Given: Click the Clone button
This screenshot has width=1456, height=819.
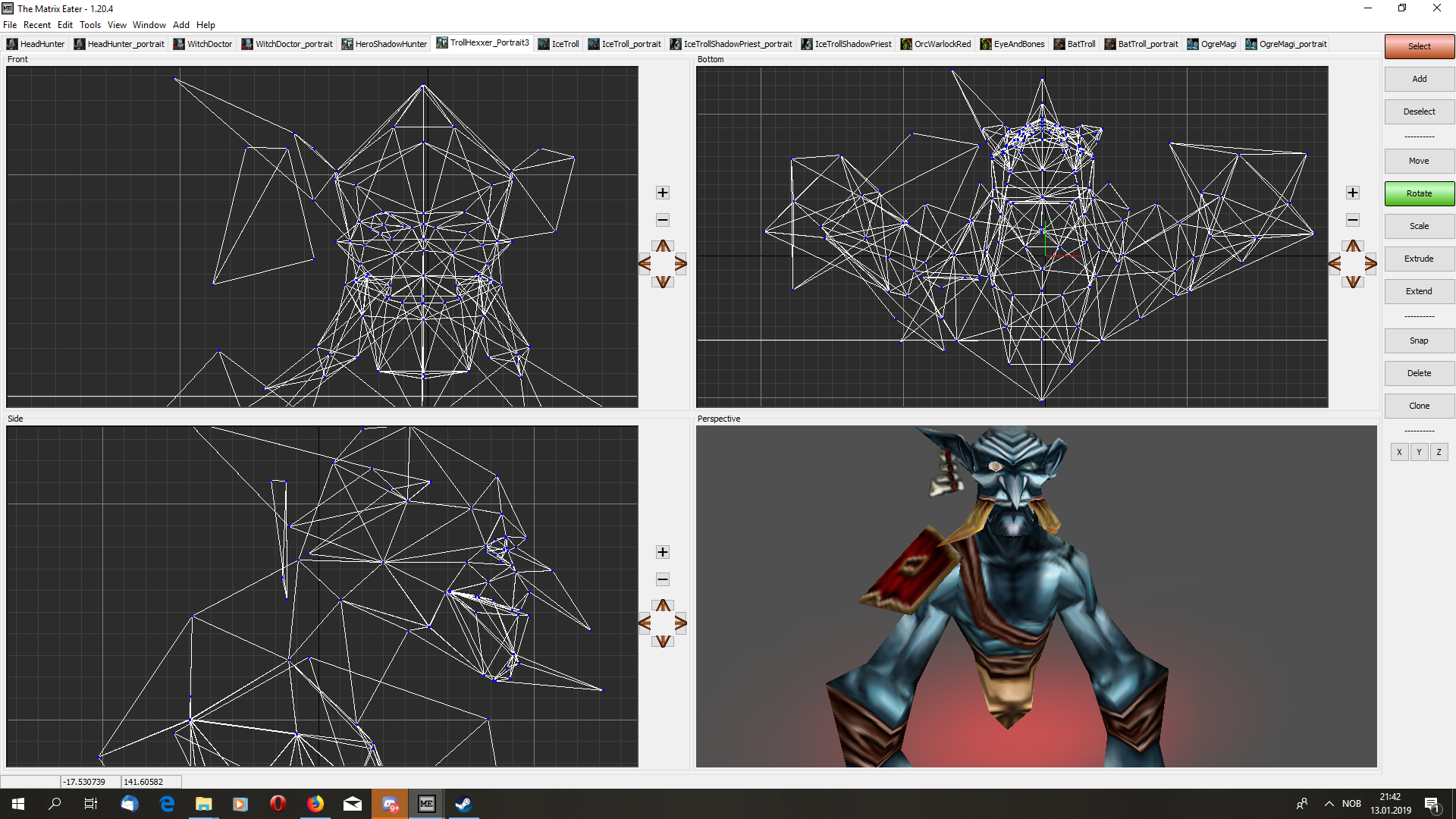Looking at the screenshot, I should (x=1419, y=406).
